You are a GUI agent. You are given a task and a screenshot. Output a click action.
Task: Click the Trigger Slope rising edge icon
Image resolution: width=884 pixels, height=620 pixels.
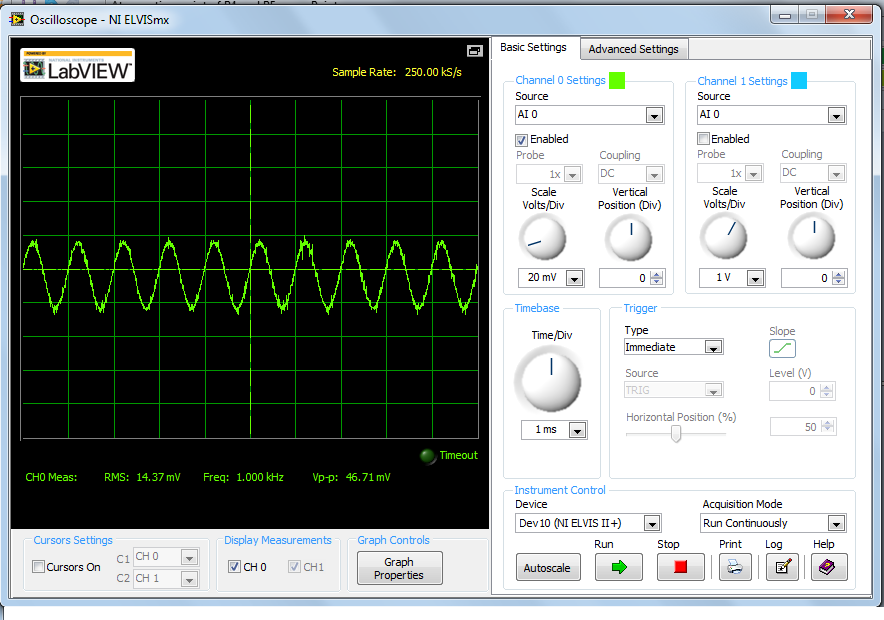(x=782, y=348)
